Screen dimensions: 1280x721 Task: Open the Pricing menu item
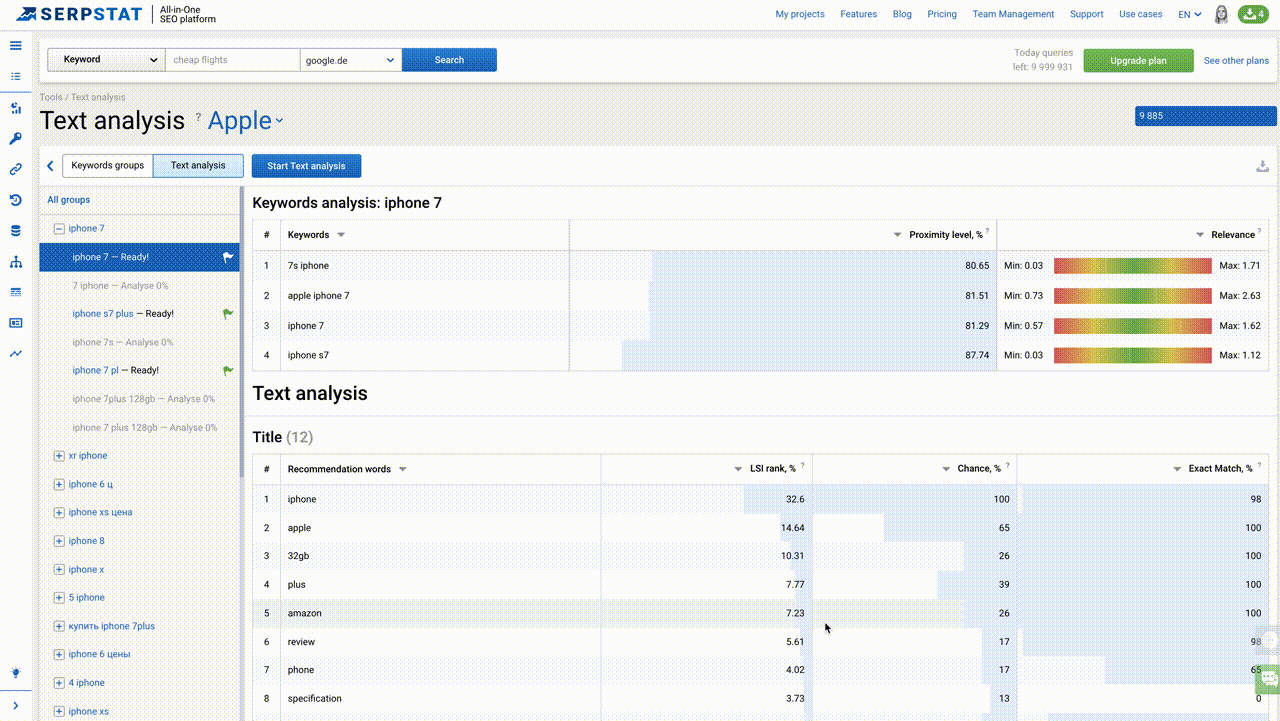pos(941,14)
